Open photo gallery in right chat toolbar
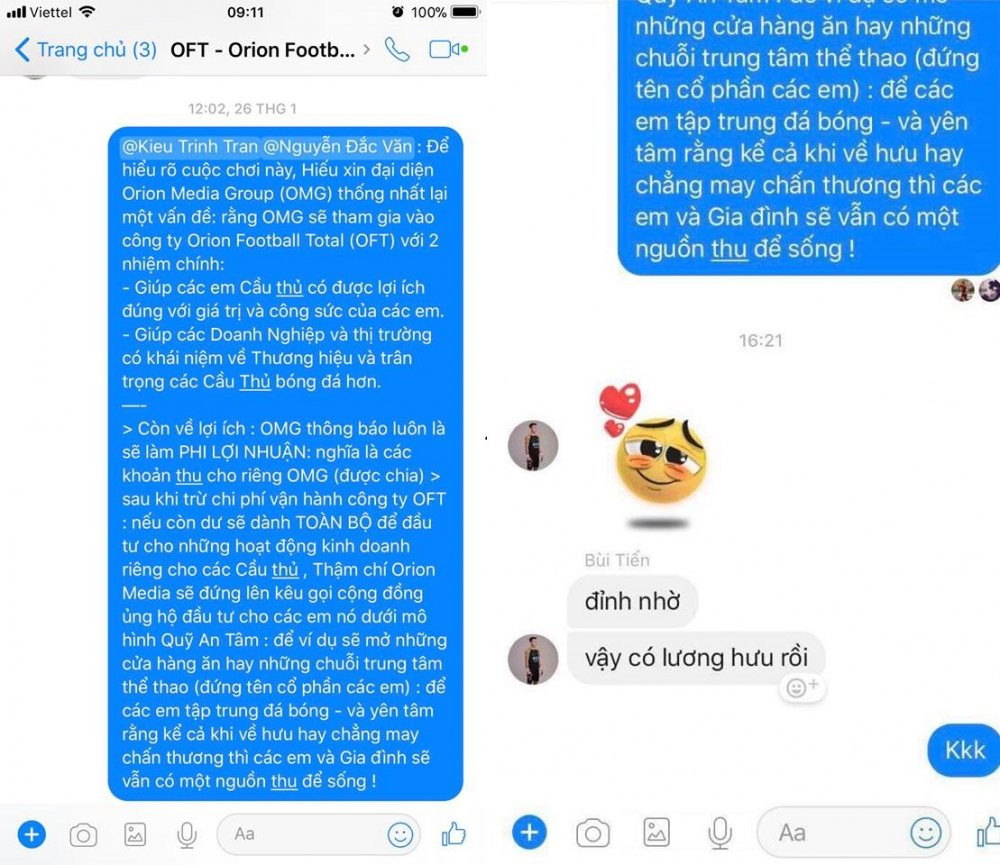 (656, 832)
